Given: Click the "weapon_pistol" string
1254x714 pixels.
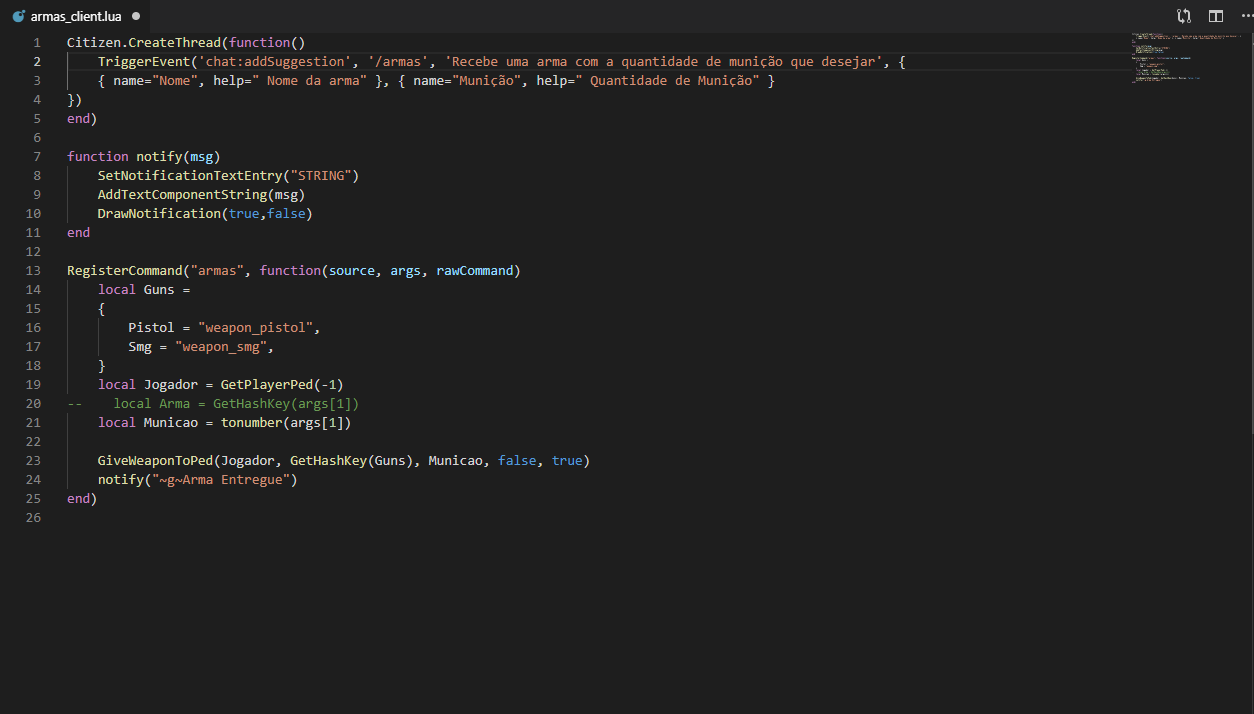Looking at the screenshot, I should pyautogui.click(x=258, y=328).
